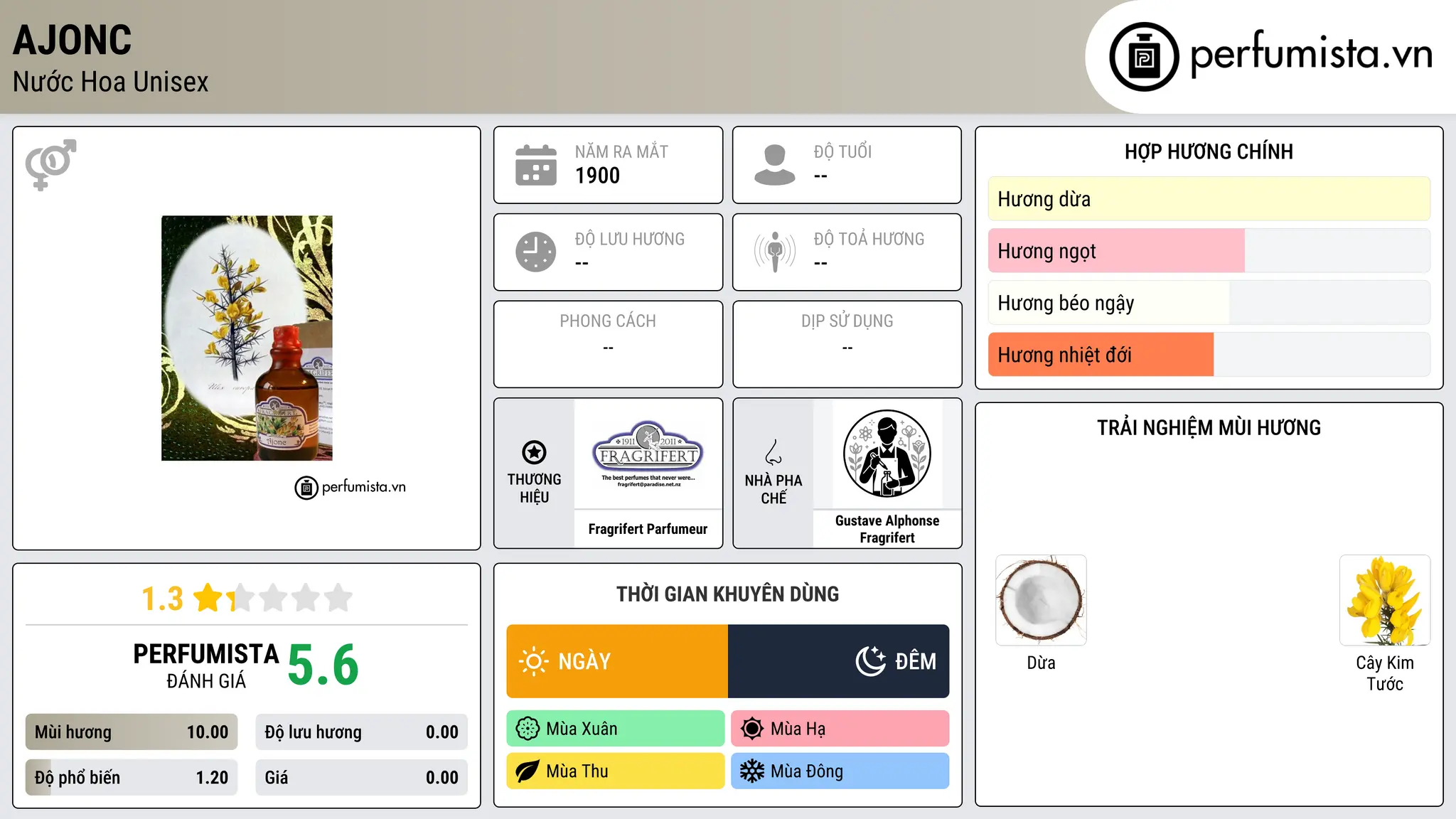The width and height of the screenshot is (1456, 819).
Task: Click the calendar icon beside Năm ra mắt
Action: 536,165
